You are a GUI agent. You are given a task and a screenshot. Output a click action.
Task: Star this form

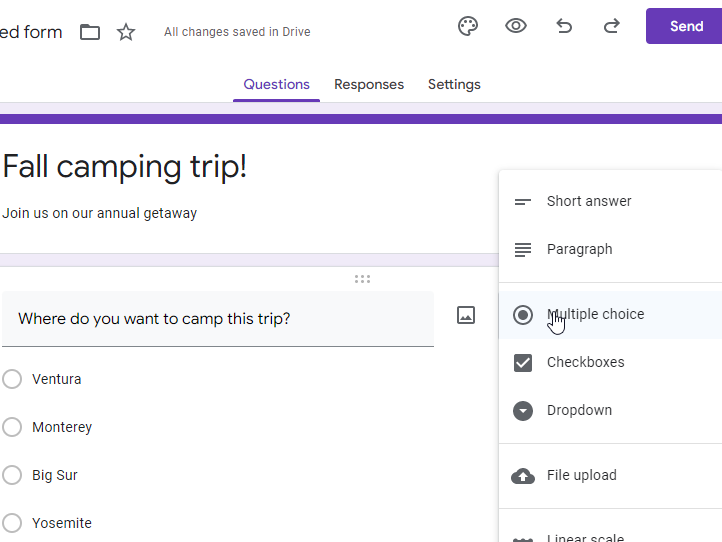point(126,32)
